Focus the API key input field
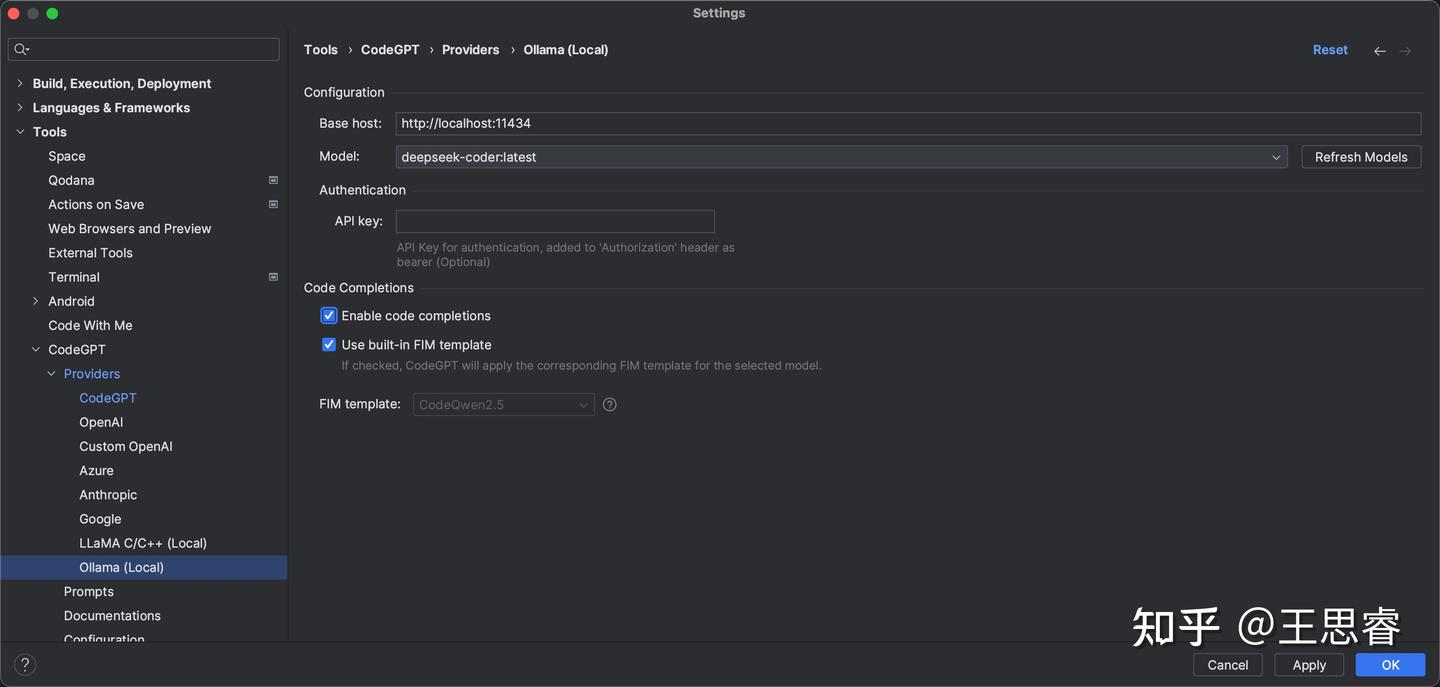 555,221
